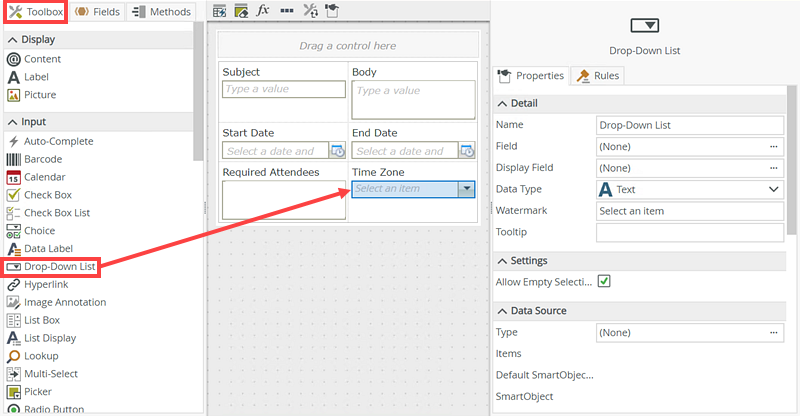
Task: Click ellipsis button beside Display Field
Action: pyautogui.click(x=773, y=168)
